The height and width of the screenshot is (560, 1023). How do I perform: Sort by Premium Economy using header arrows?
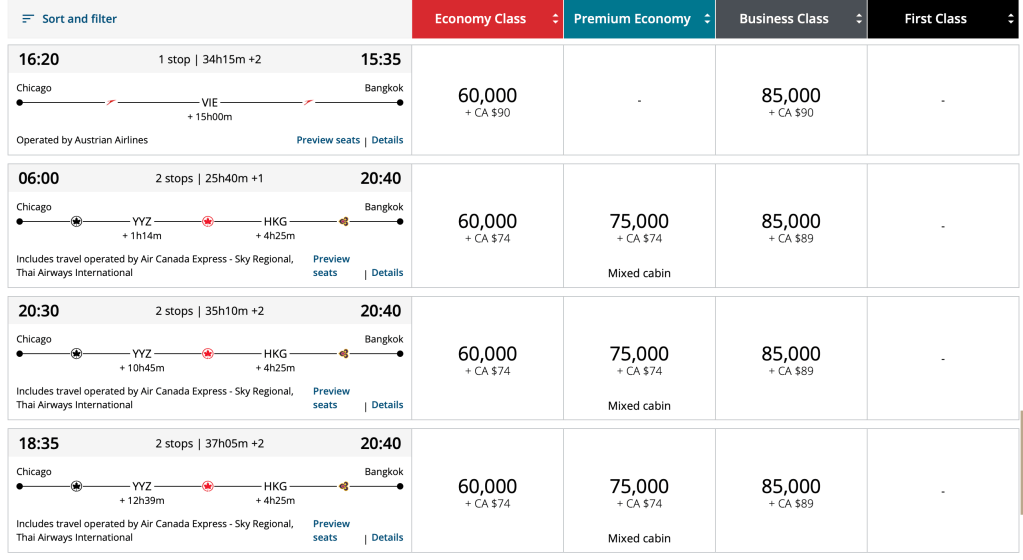point(707,19)
